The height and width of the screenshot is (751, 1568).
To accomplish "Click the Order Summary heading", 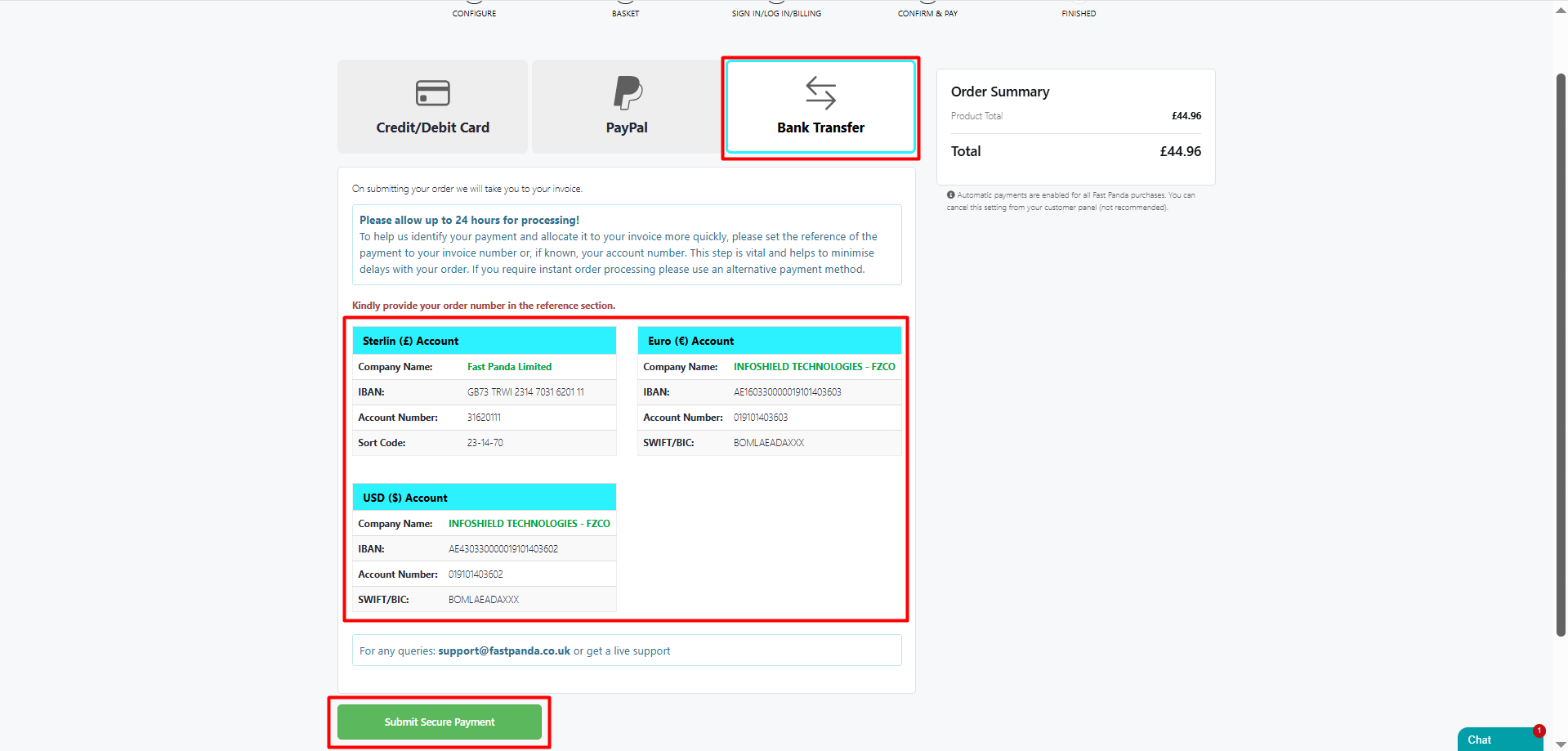I will [x=1000, y=92].
